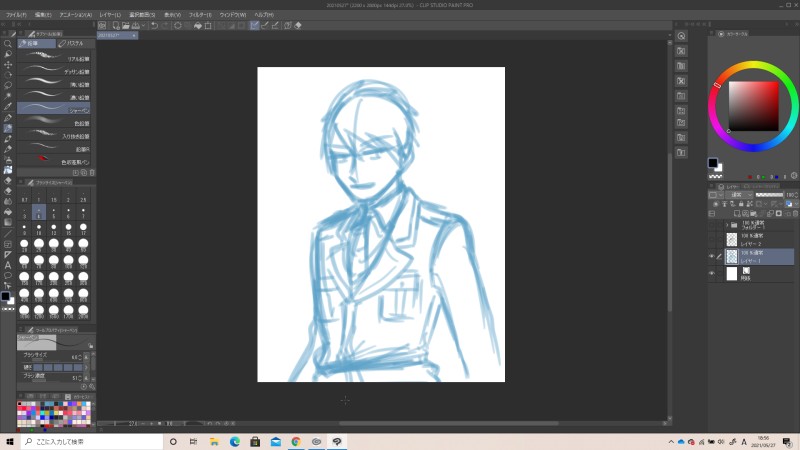Open the レイヤー menu

pos(110,15)
